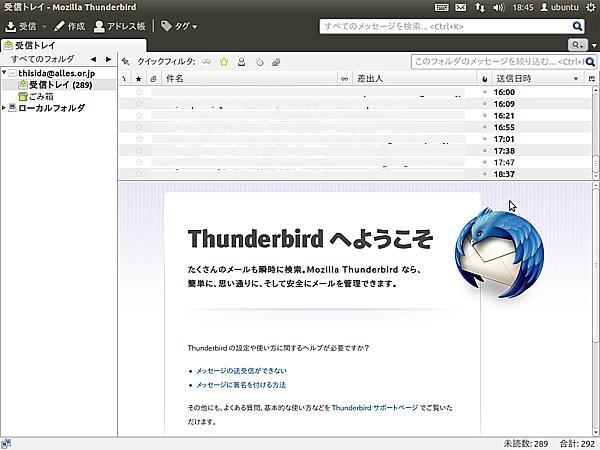The image size is (600, 450).
Task: Click 合計: 292 in status bar
Action: (x=577, y=444)
